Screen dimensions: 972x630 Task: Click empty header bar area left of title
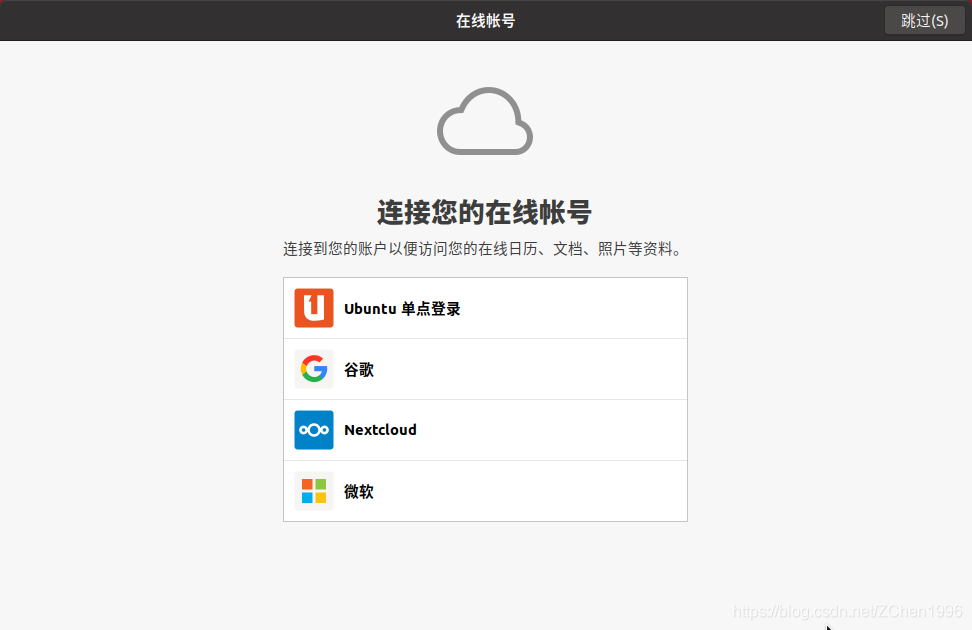pos(217,20)
